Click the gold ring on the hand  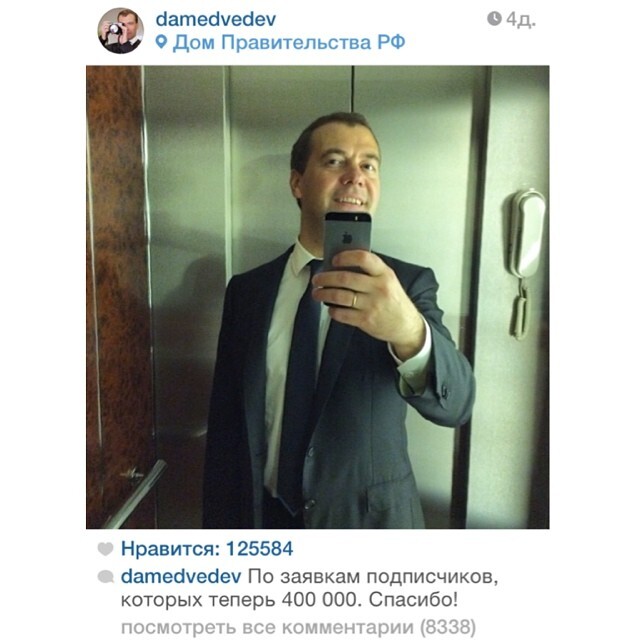click(355, 299)
